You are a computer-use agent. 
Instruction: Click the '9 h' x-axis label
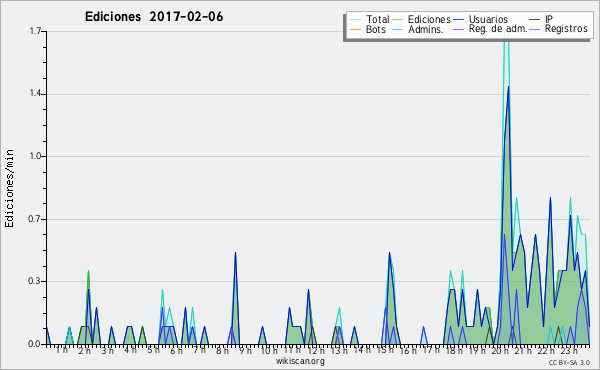pyautogui.click(x=245, y=350)
